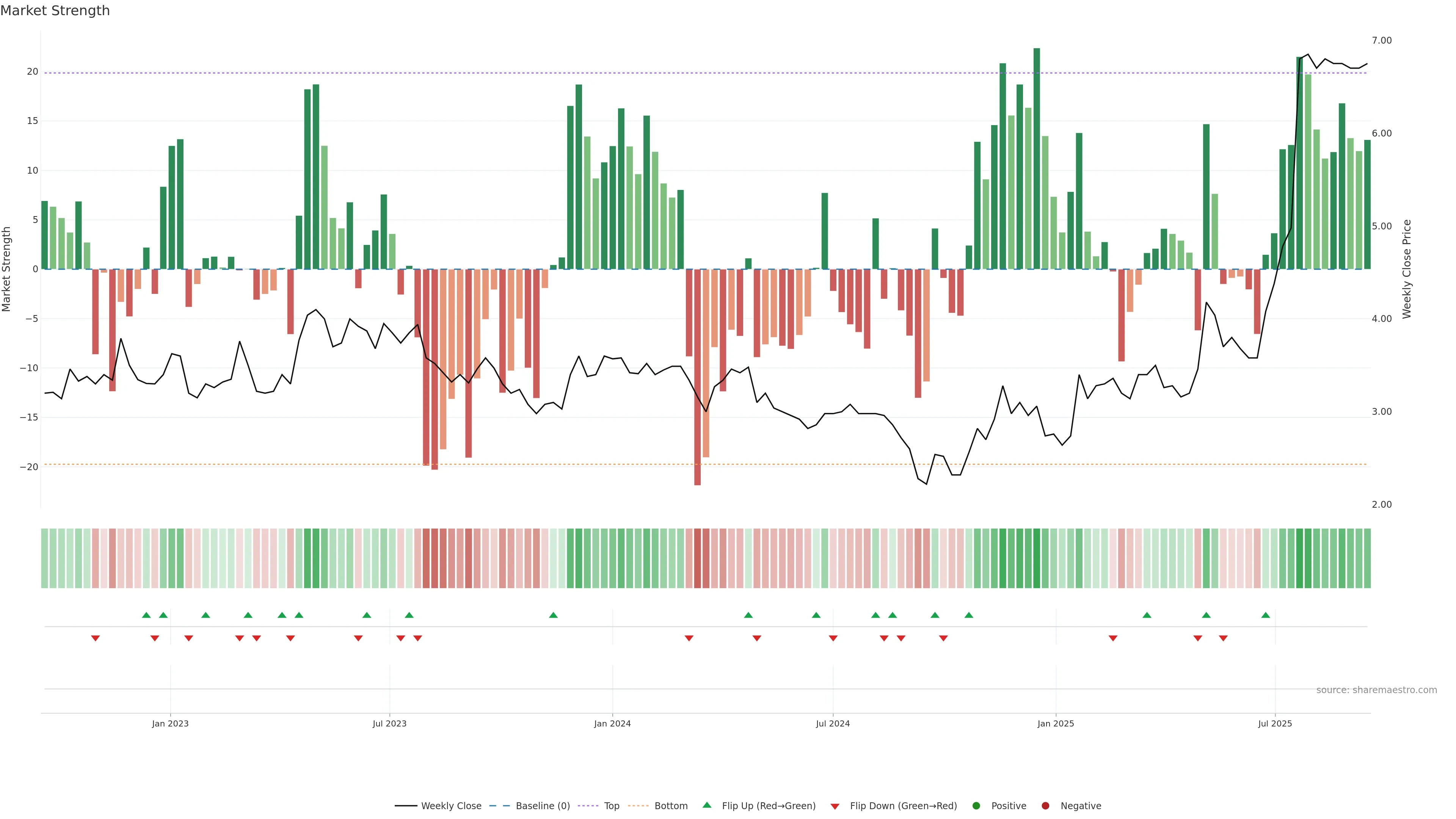This screenshot has width=1456, height=819.
Task: Click the Market Strength chart title
Action: click(x=55, y=11)
